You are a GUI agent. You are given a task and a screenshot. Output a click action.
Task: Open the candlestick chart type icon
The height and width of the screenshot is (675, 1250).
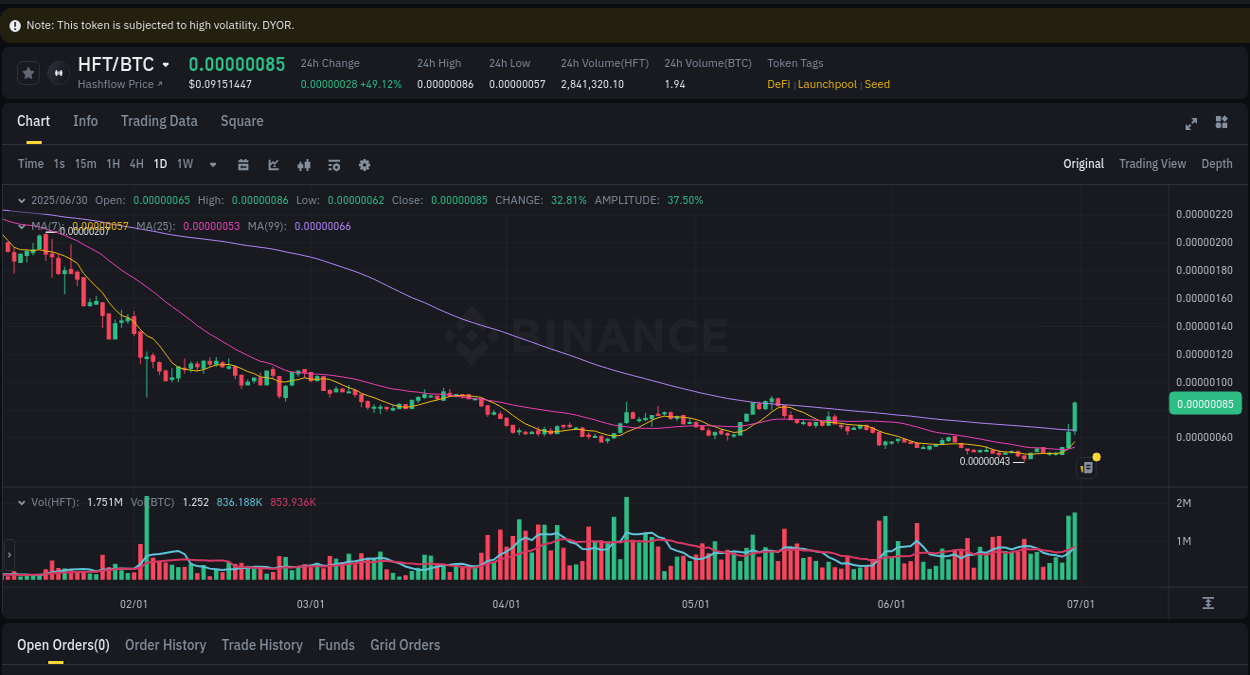pos(303,164)
